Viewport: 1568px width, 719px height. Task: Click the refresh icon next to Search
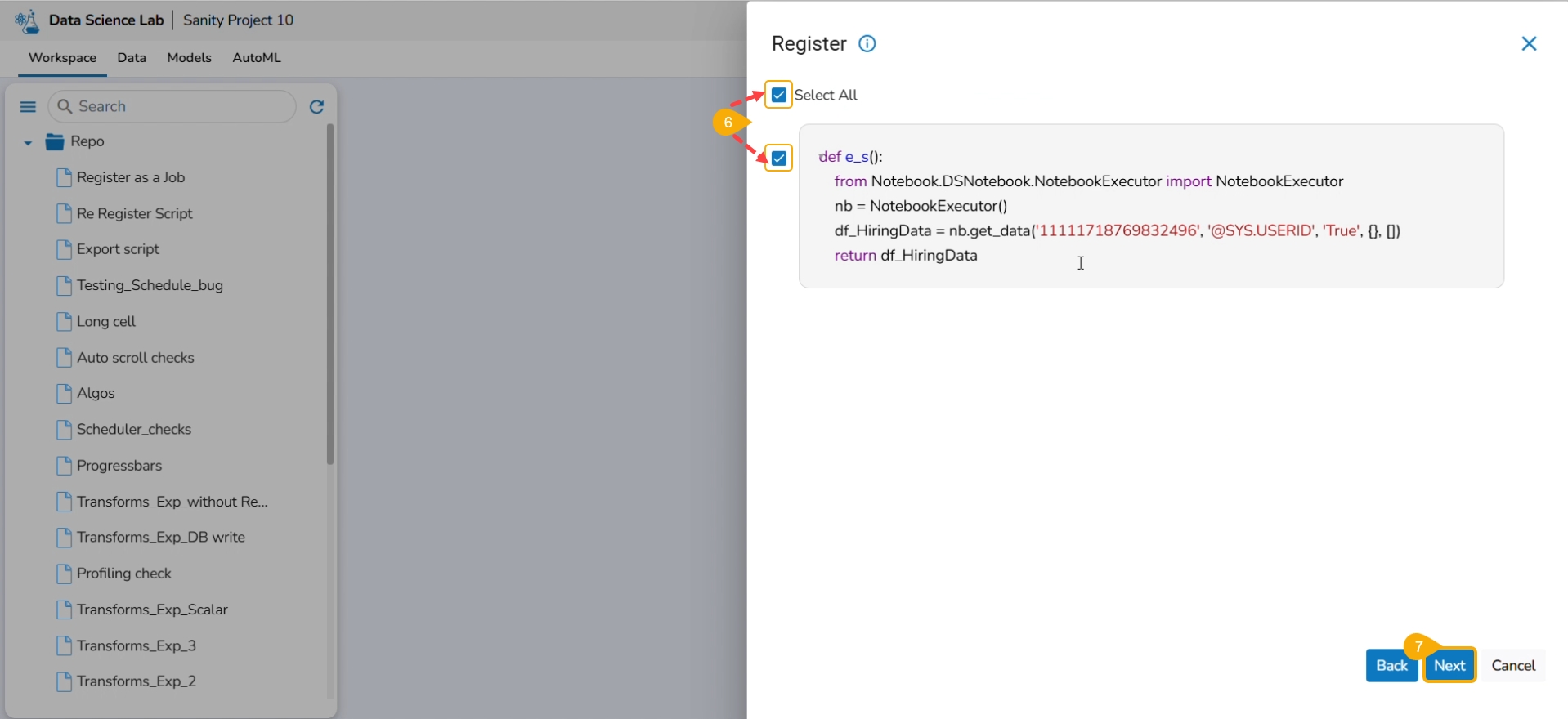point(317,107)
